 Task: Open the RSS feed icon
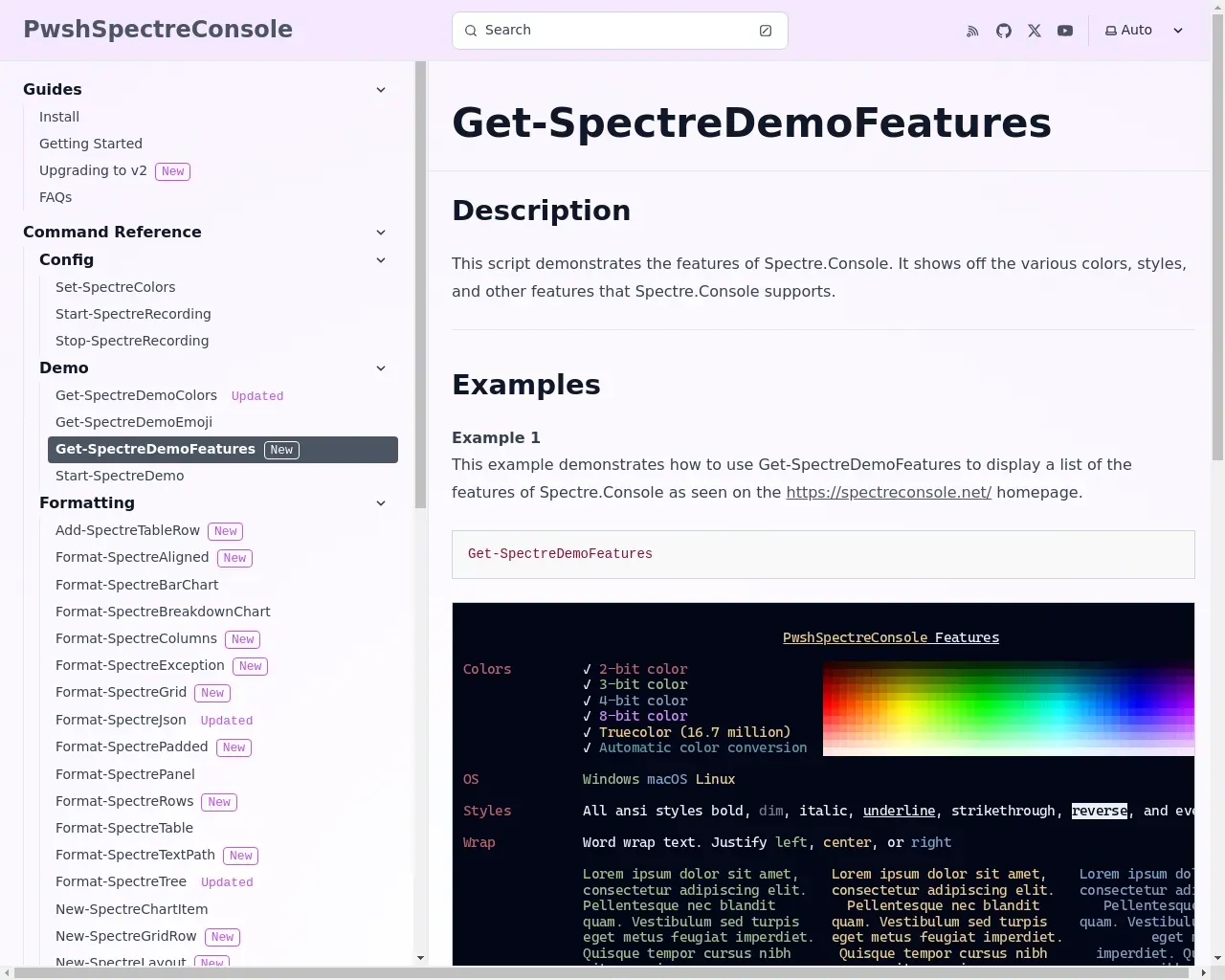point(972,31)
